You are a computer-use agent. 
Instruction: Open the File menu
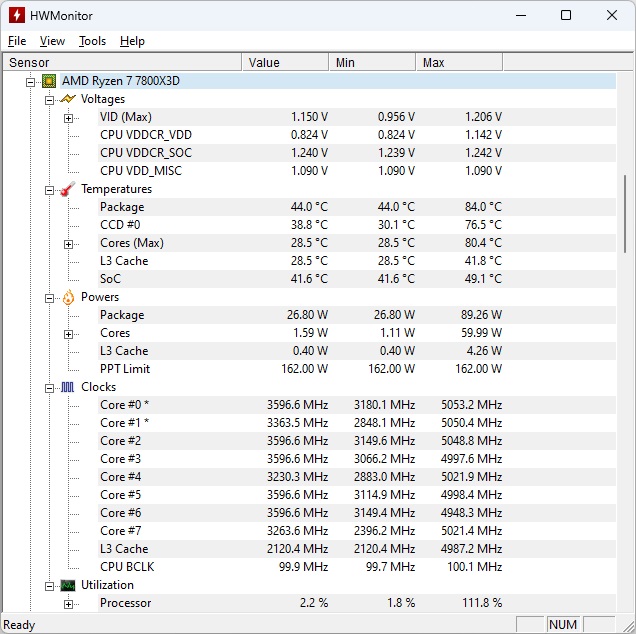(x=17, y=41)
